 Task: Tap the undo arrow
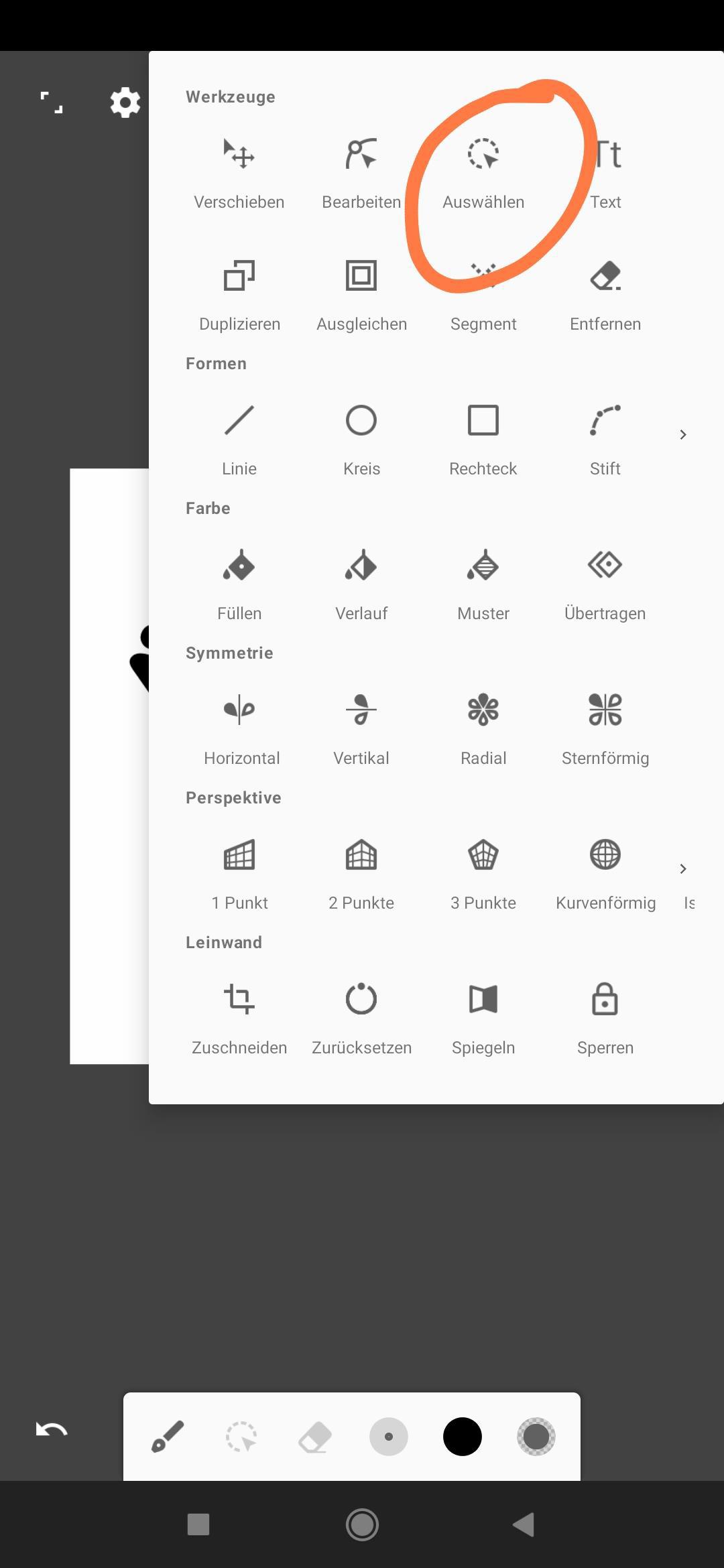point(52,1430)
